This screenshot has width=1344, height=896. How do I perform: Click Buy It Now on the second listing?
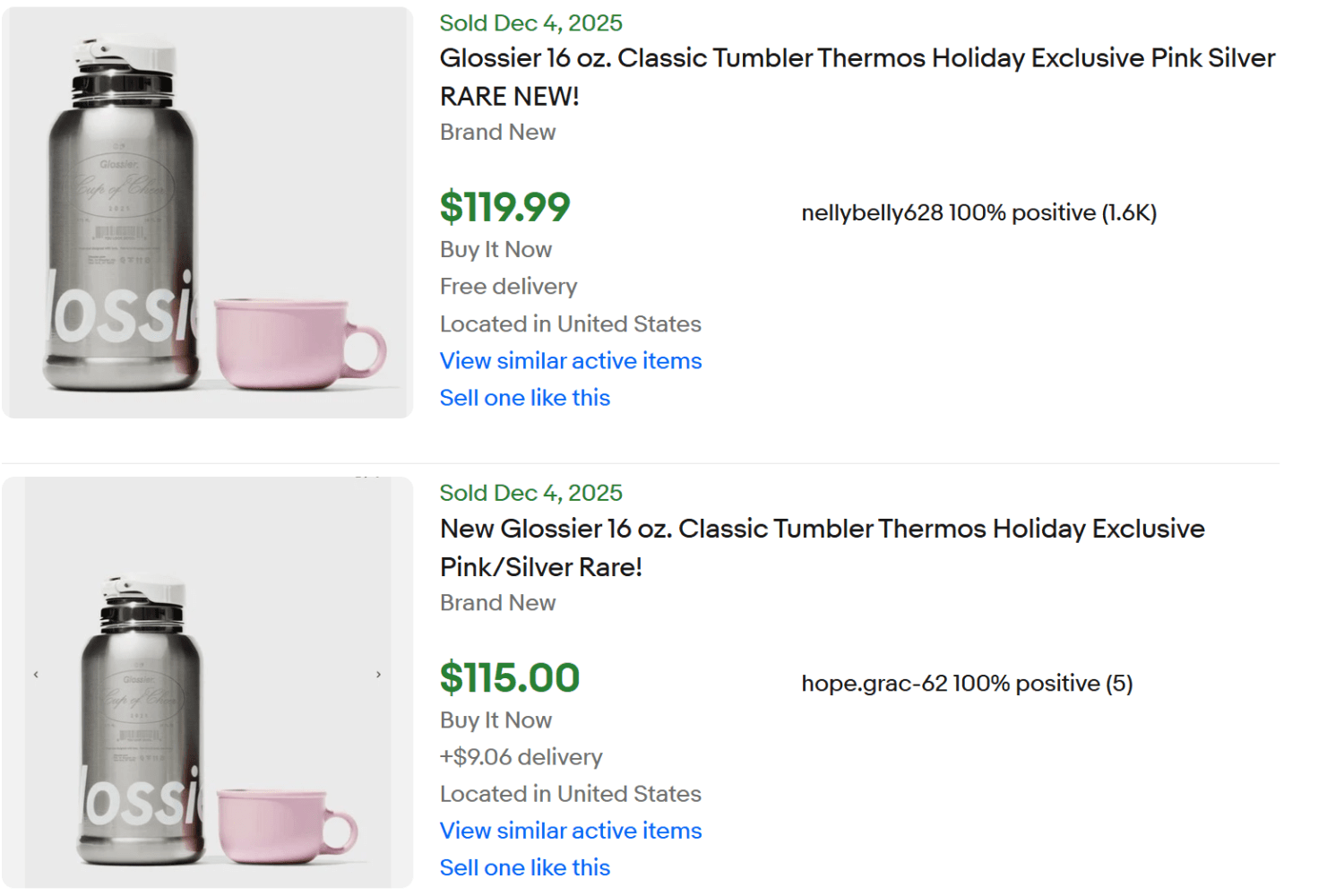(495, 719)
